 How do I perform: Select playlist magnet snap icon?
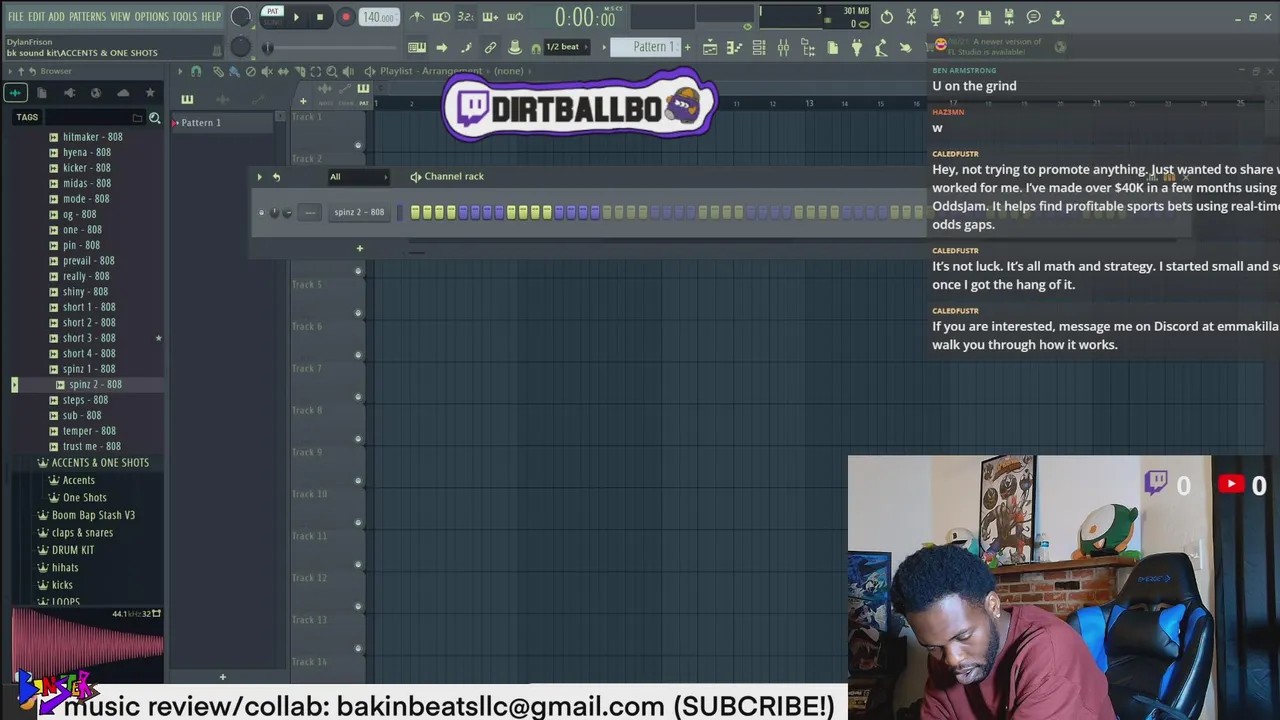coord(196,71)
